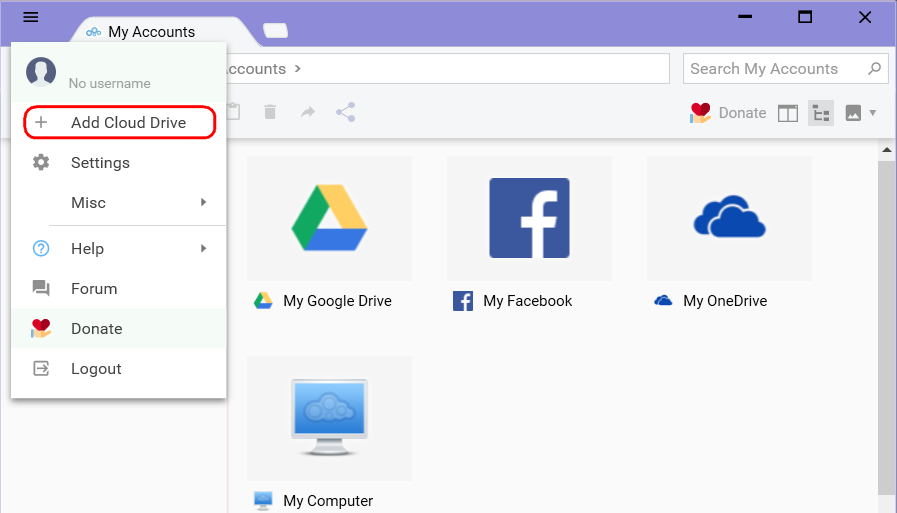Click the My Computer label
The image size is (897, 513).
328,501
